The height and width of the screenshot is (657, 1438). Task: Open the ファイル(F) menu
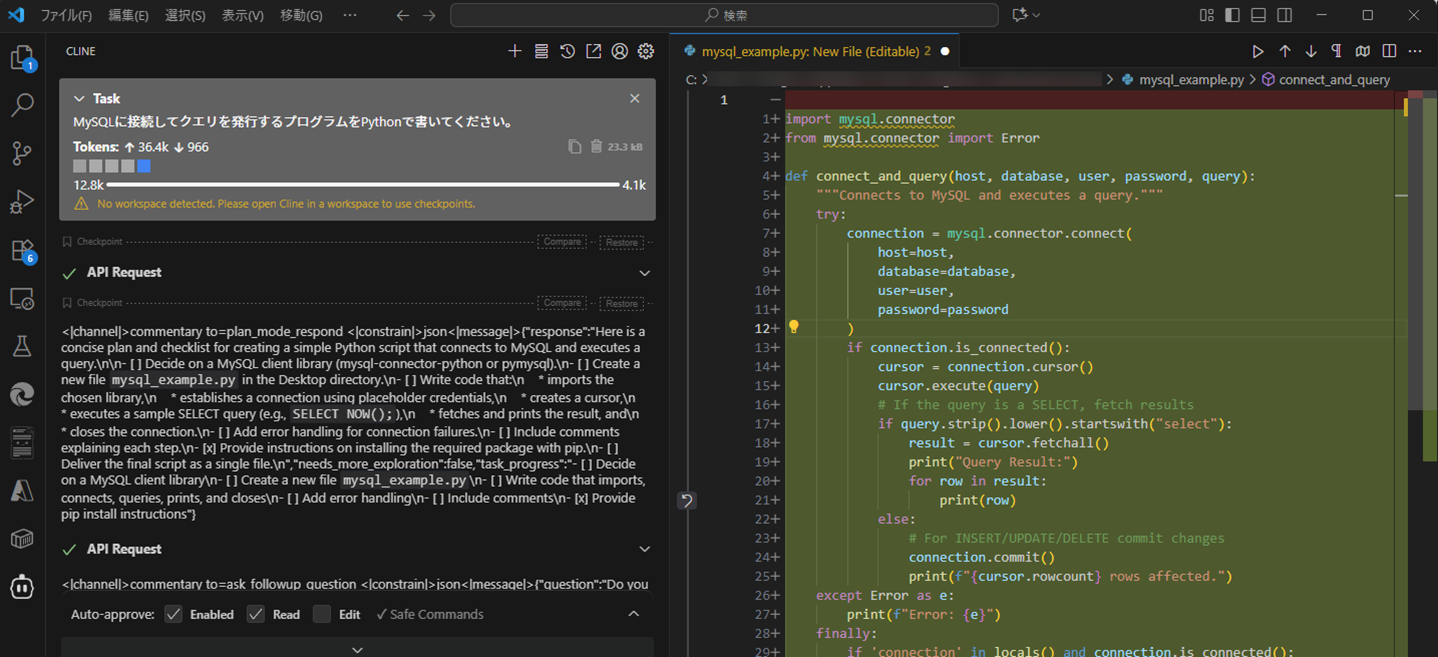click(66, 15)
